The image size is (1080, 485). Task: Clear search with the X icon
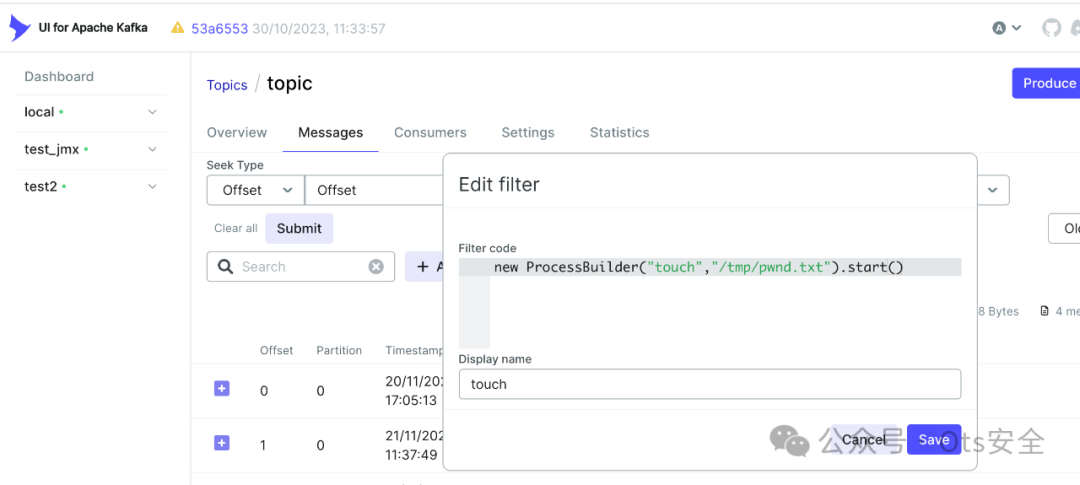pos(376,267)
